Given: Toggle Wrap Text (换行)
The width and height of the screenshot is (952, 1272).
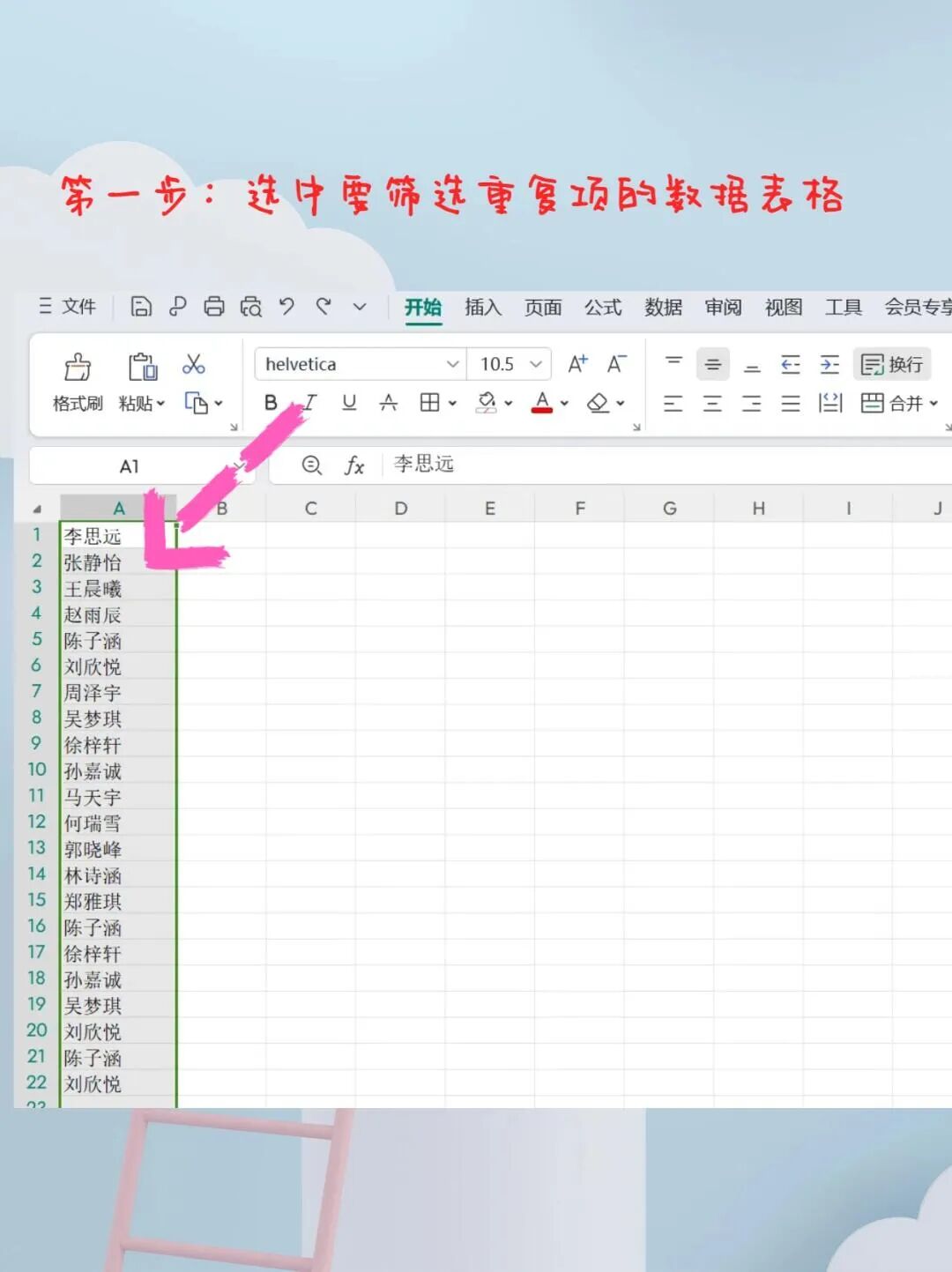Looking at the screenshot, I should click(x=892, y=364).
